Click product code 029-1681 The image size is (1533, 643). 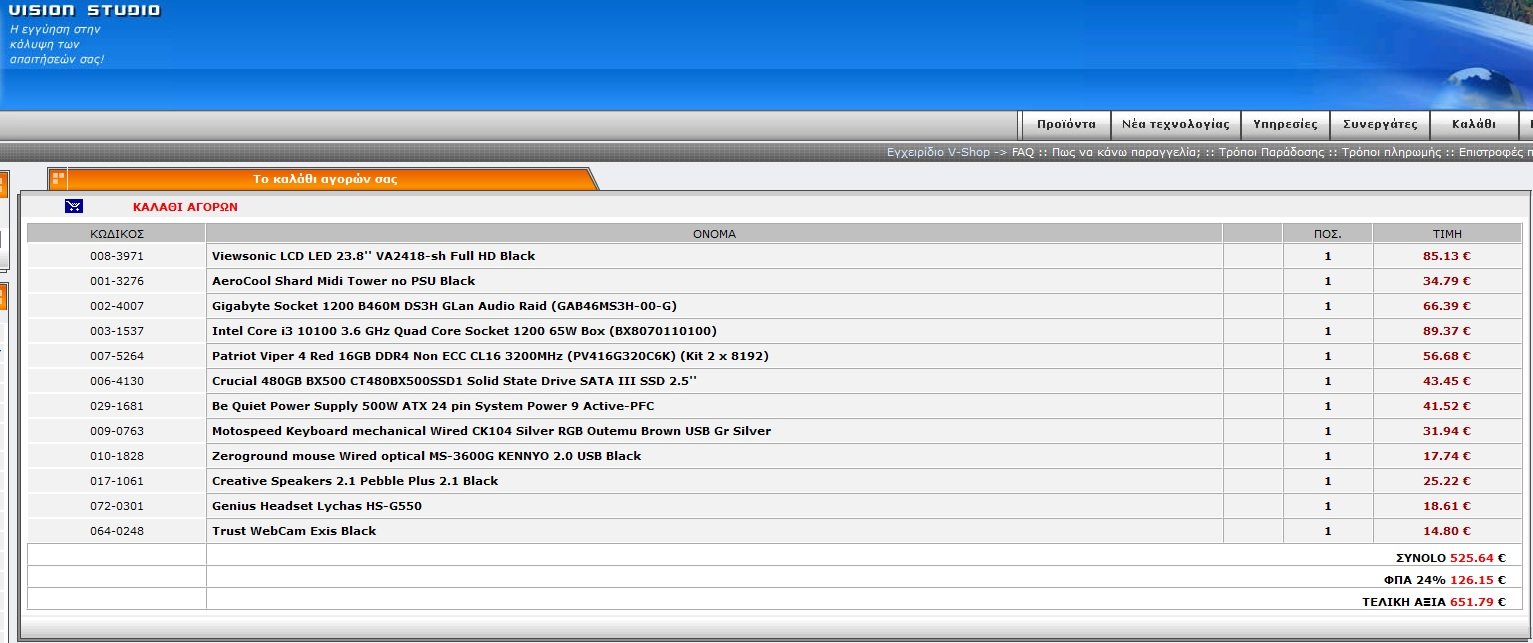tap(117, 406)
